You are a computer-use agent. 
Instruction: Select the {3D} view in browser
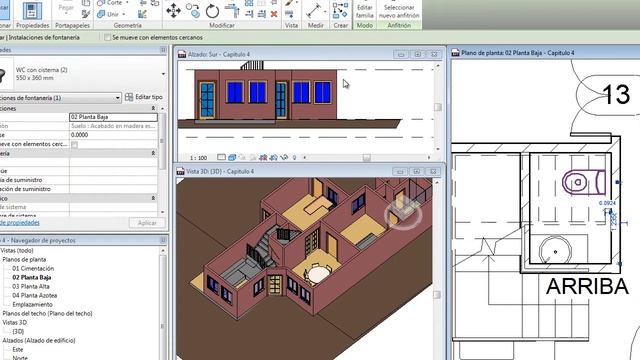pos(18,331)
